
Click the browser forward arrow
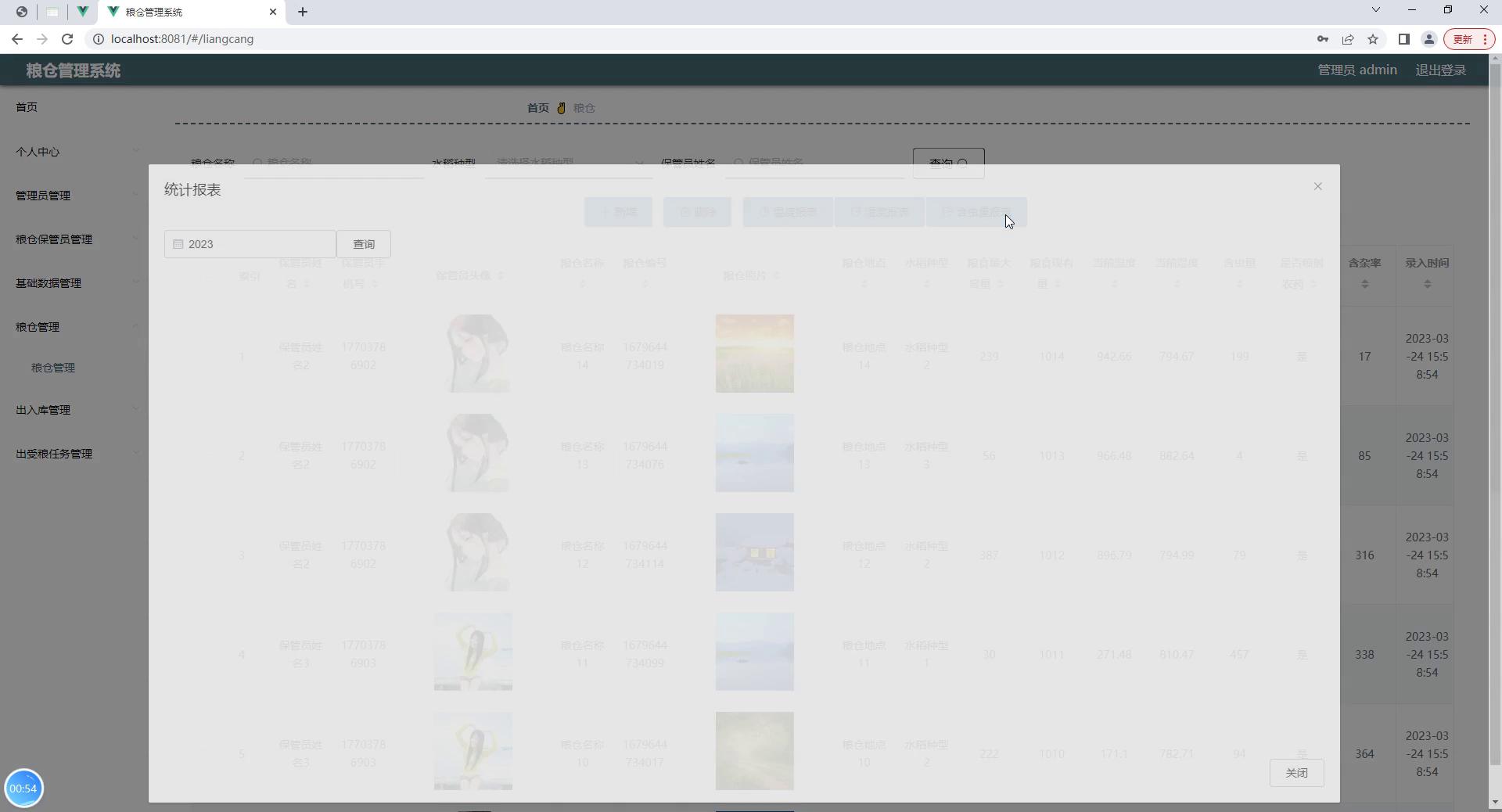pos(42,39)
